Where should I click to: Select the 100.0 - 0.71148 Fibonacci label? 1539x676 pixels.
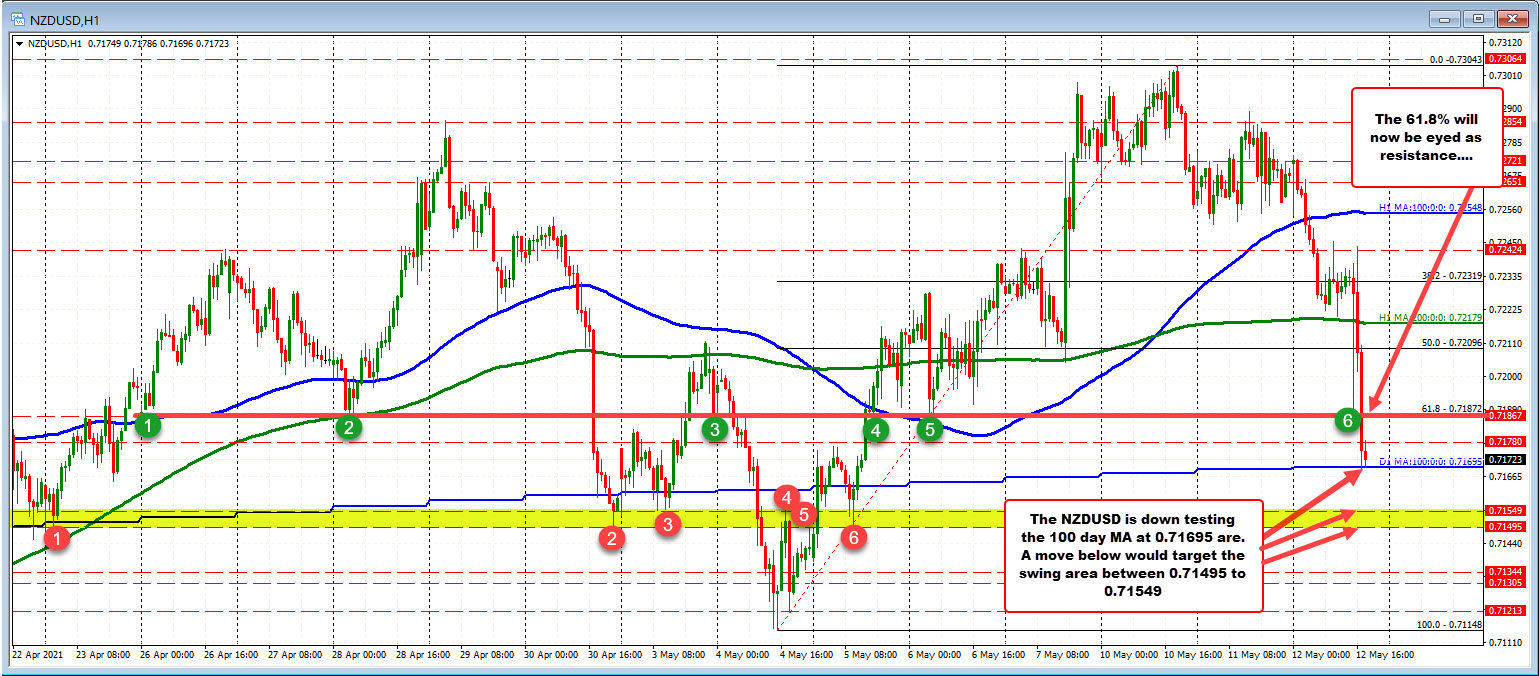tap(1449, 624)
